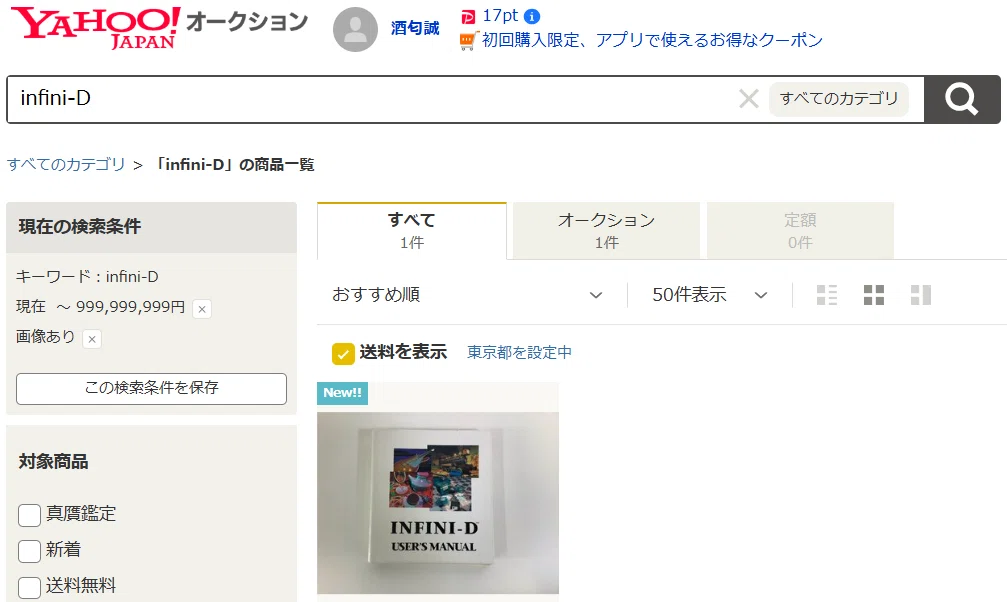The width and height of the screenshot is (1007, 602).
Task: Open the 17pt points link
Action: tap(500, 16)
